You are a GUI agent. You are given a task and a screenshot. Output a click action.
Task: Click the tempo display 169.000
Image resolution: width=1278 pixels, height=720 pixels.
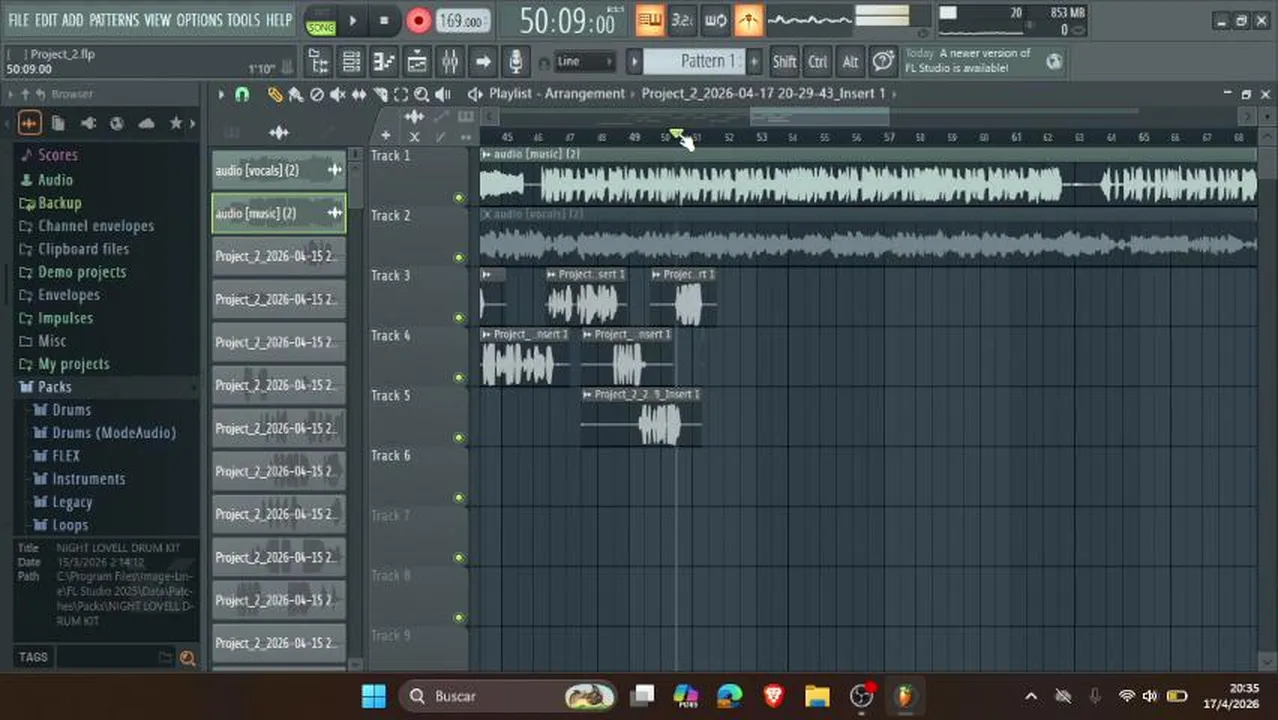[x=463, y=20]
